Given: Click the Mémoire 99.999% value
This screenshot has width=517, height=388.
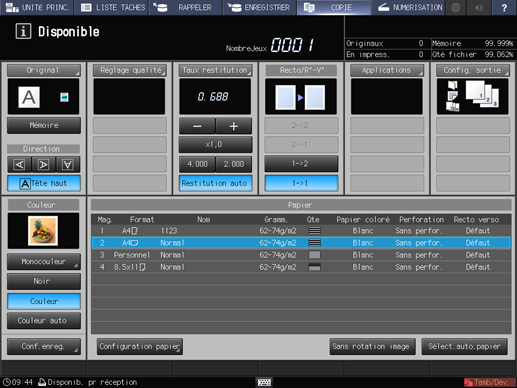Looking at the screenshot, I should pos(499,43).
